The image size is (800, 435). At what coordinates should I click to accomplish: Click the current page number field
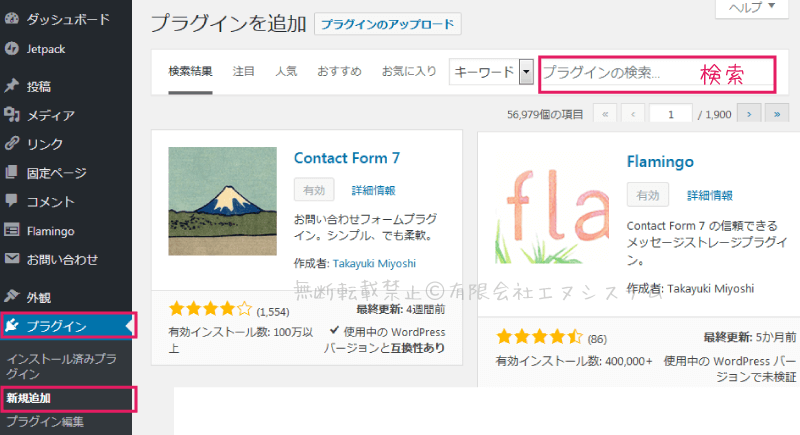coord(671,114)
